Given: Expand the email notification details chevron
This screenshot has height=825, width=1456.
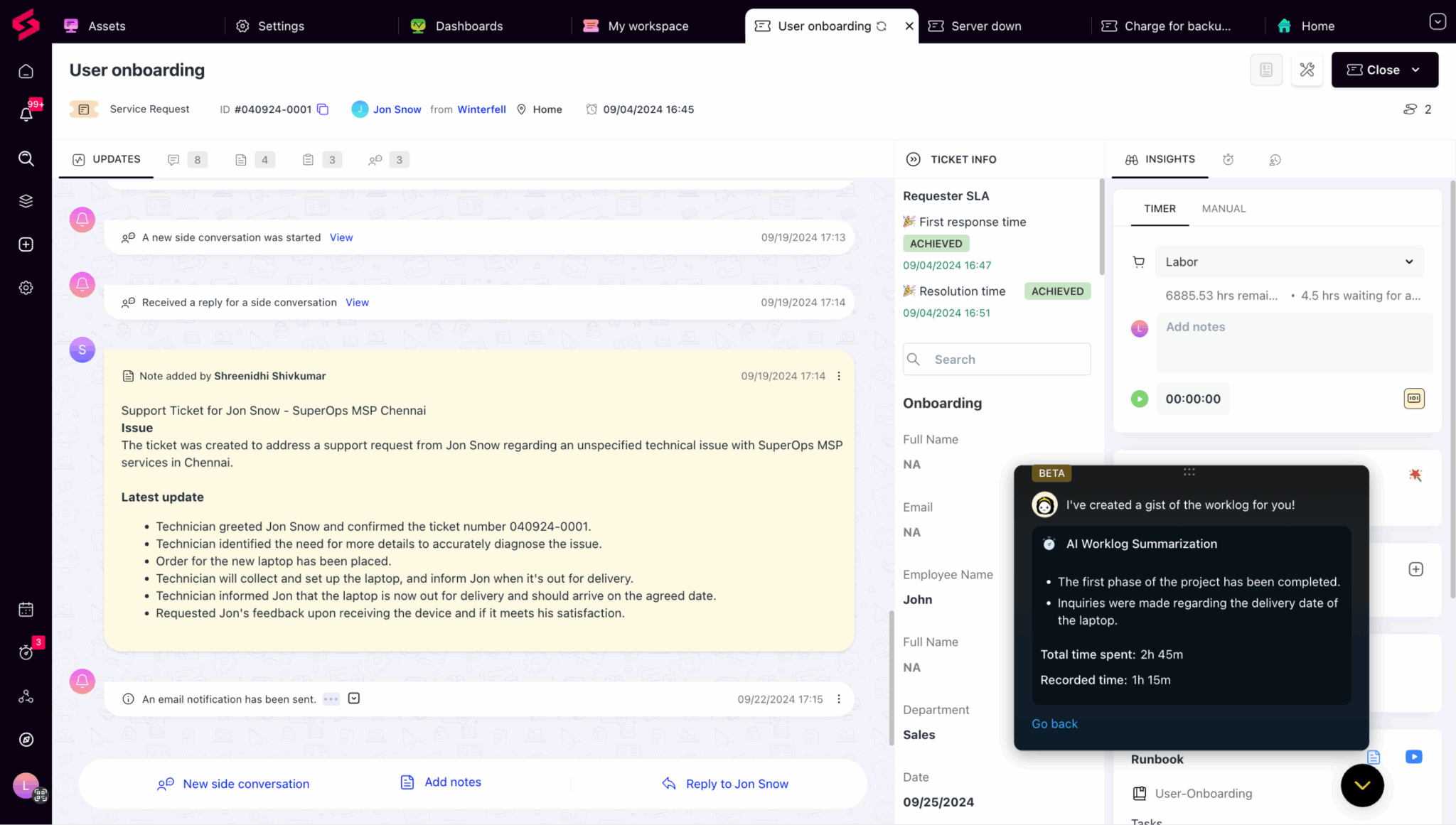Looking at the screenshot, I should [x=354, y=699].
